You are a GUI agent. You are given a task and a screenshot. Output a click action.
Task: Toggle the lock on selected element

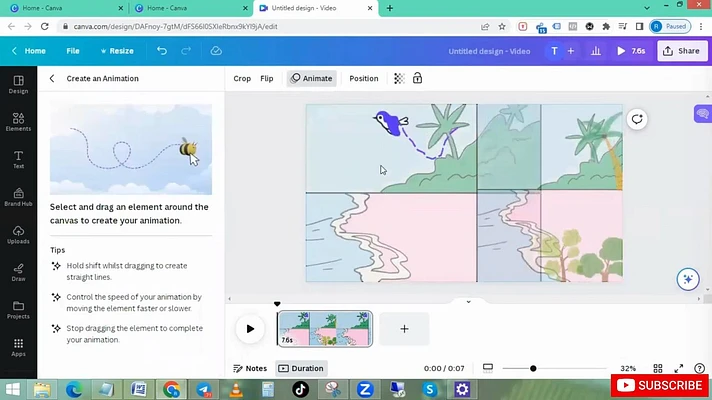(417, 78)
